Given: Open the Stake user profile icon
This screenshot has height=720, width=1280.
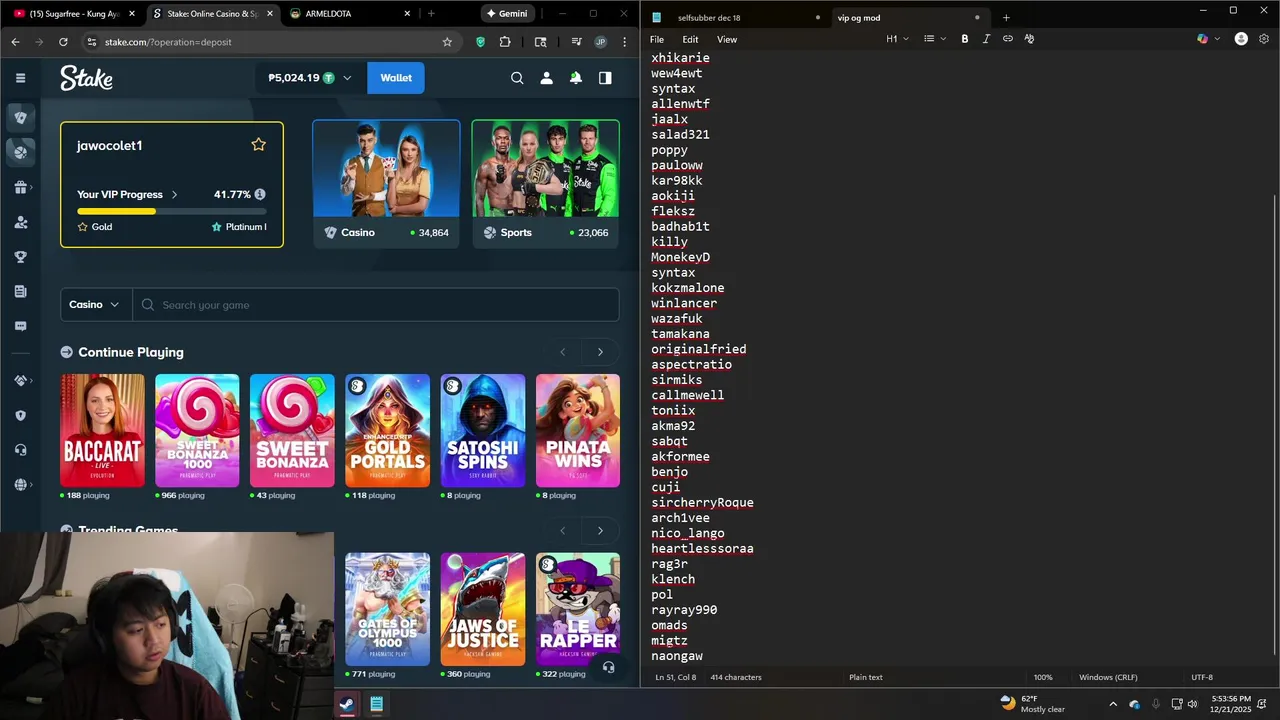Looking at the screenshot, I should click(x=546, y=78).
